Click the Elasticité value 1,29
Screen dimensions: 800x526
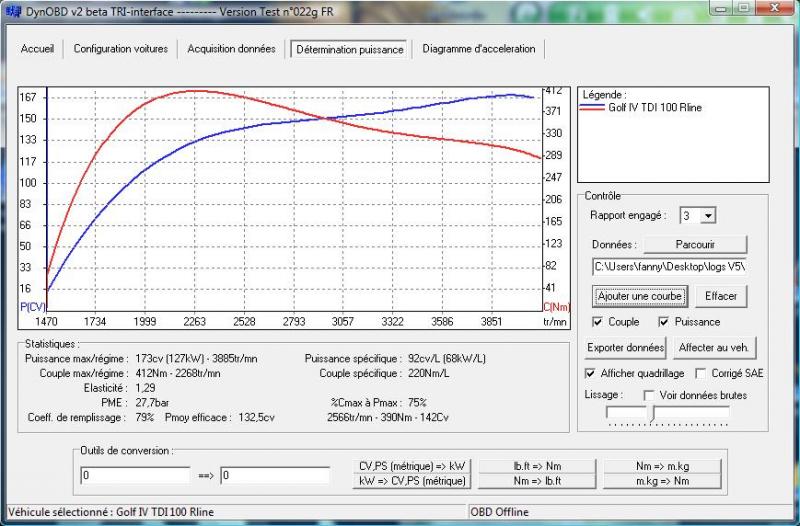145,388
